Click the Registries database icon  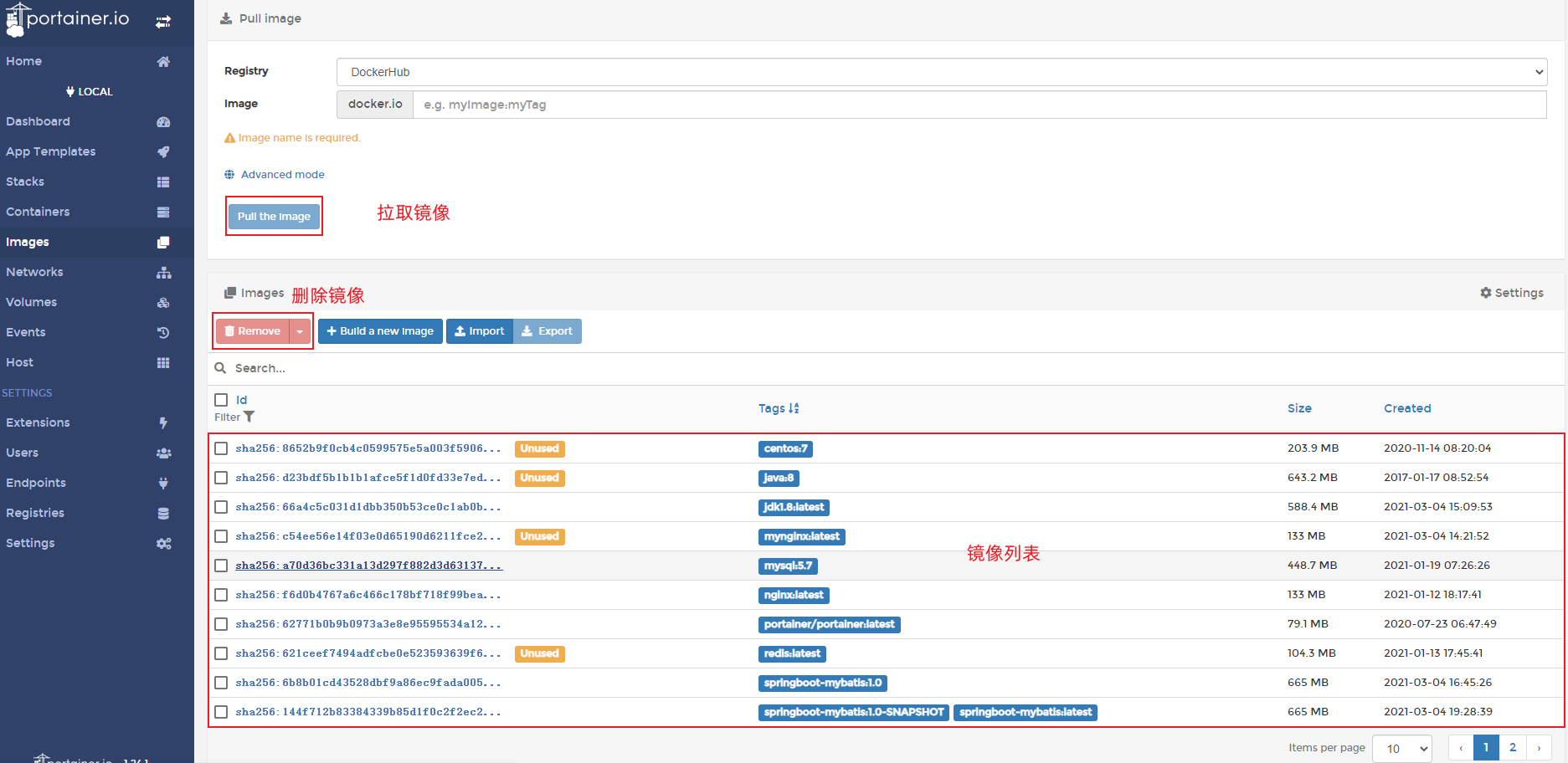point(163,513)
